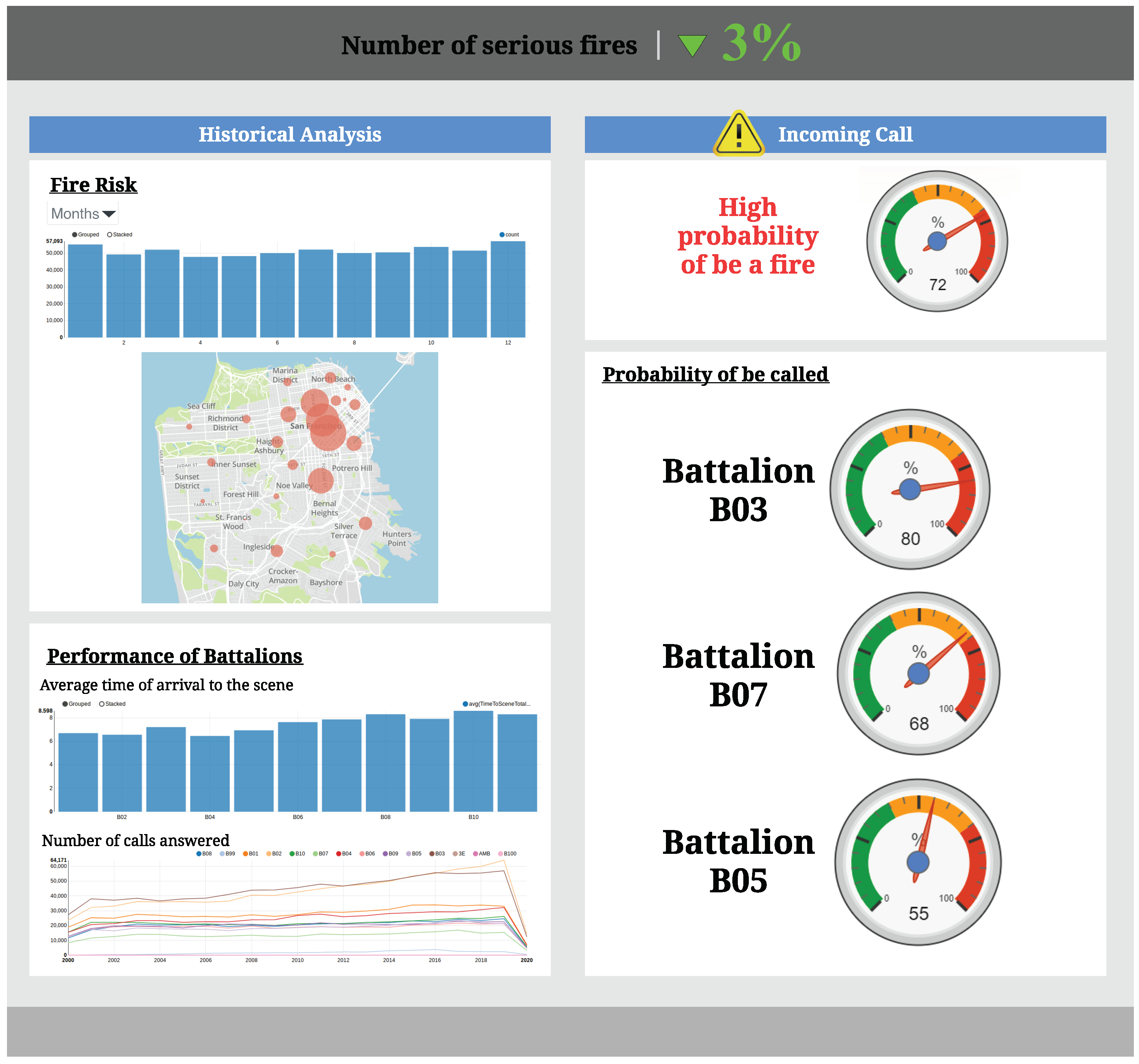This screenshot has height=1064, width=1139.
Task: Click the fire probability gauge showing 72
Action: pyautogui.click(x=937, y=241)
